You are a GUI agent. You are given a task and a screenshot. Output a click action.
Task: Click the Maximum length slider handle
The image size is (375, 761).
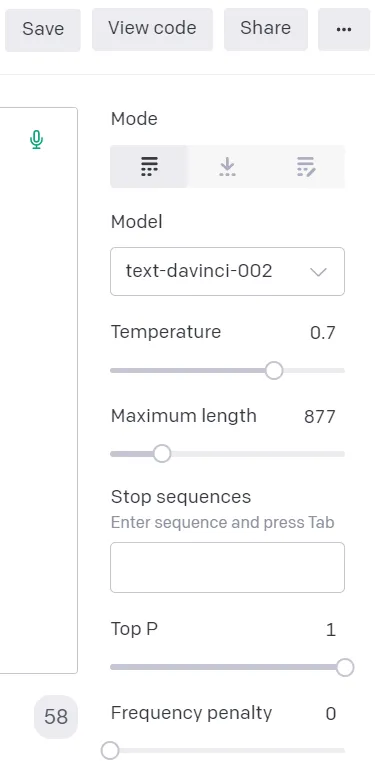(x=162, y=454)
